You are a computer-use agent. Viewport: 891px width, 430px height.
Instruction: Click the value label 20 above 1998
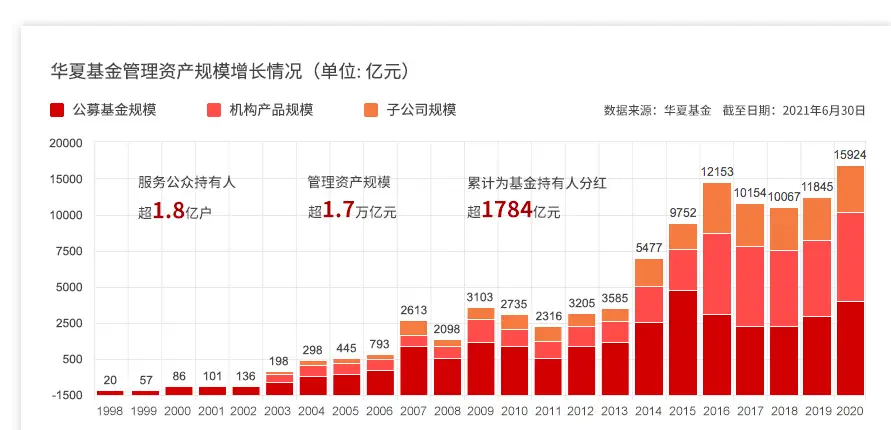pyautogui.click(x=110, y=379)
